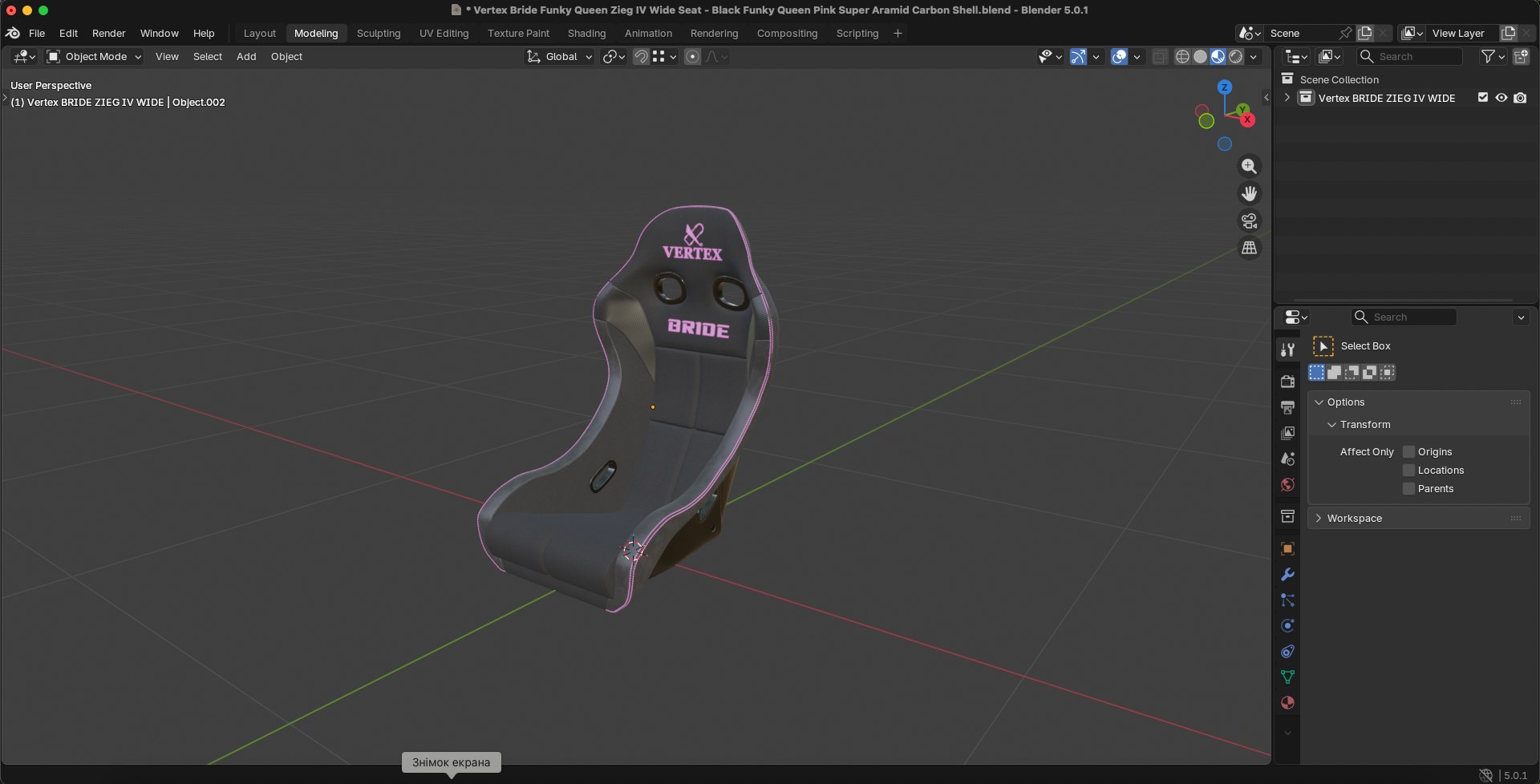Click the zoom magnifier in viewport
1540x784 pixels.
tap(1249, 166)
